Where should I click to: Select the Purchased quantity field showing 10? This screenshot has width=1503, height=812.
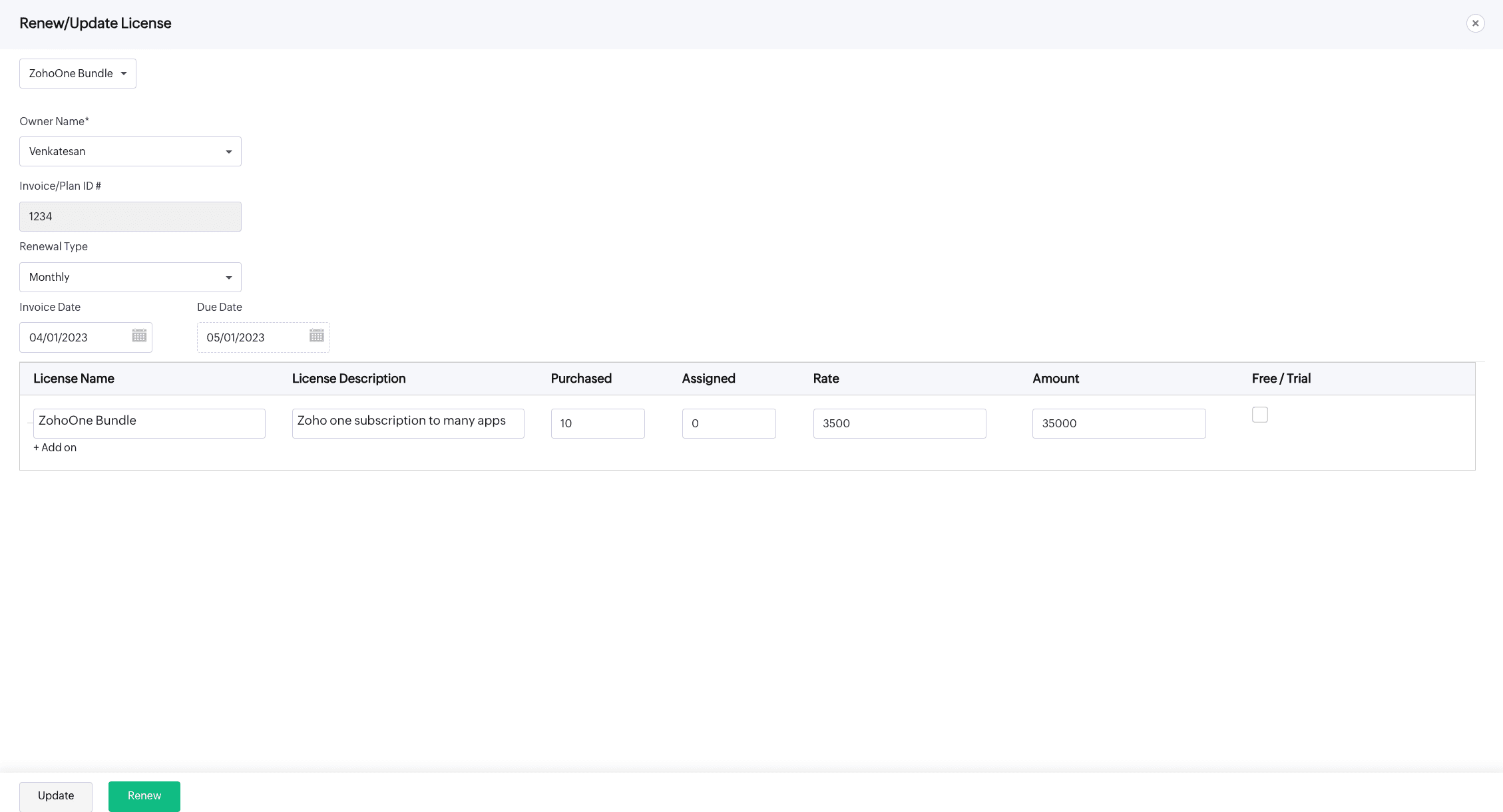pos(597,423)
